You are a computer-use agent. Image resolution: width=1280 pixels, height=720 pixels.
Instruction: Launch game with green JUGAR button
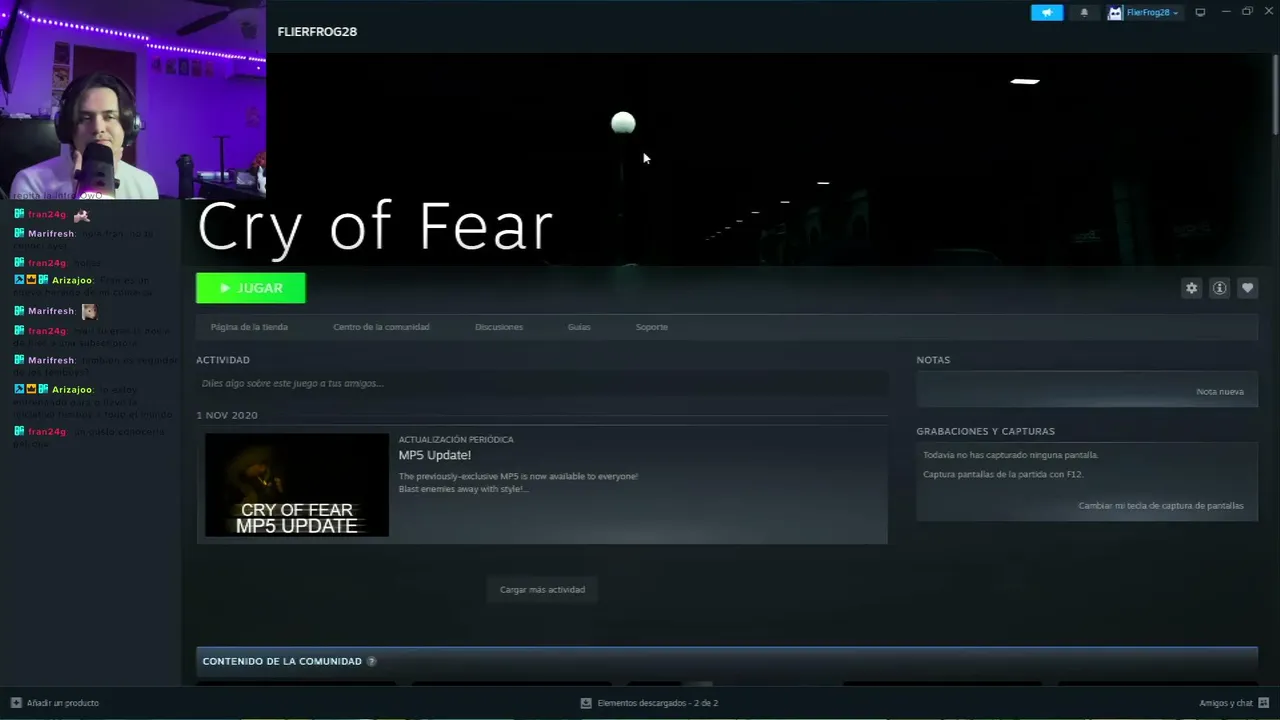(x=251, y=288)
